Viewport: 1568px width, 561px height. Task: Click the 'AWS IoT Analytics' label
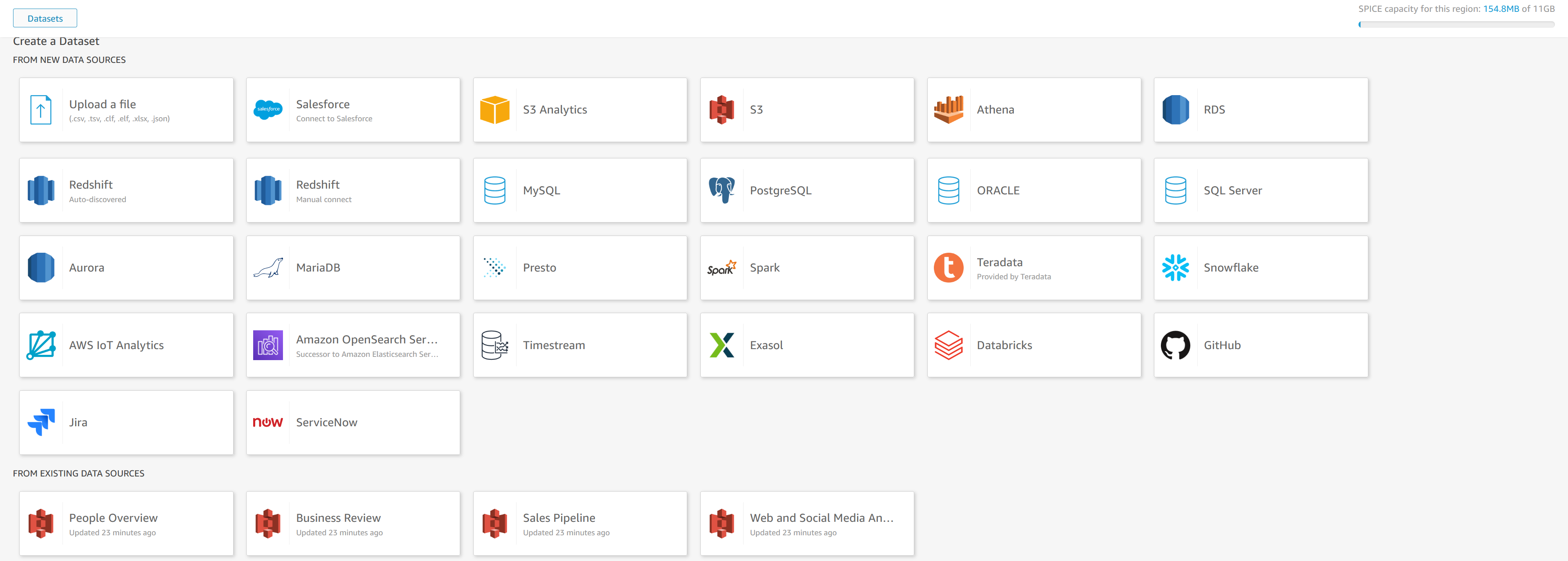116,345
